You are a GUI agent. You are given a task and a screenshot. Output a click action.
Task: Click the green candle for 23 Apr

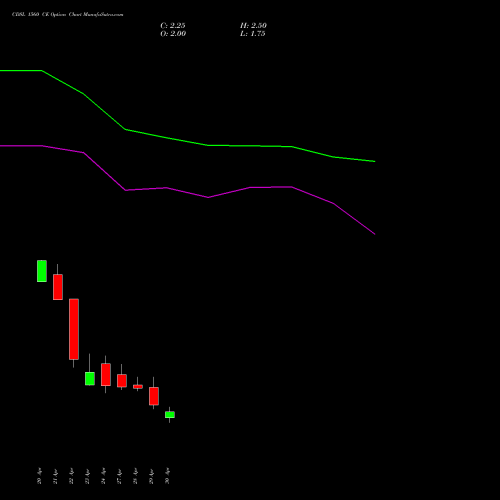click(x=90, y=379)
